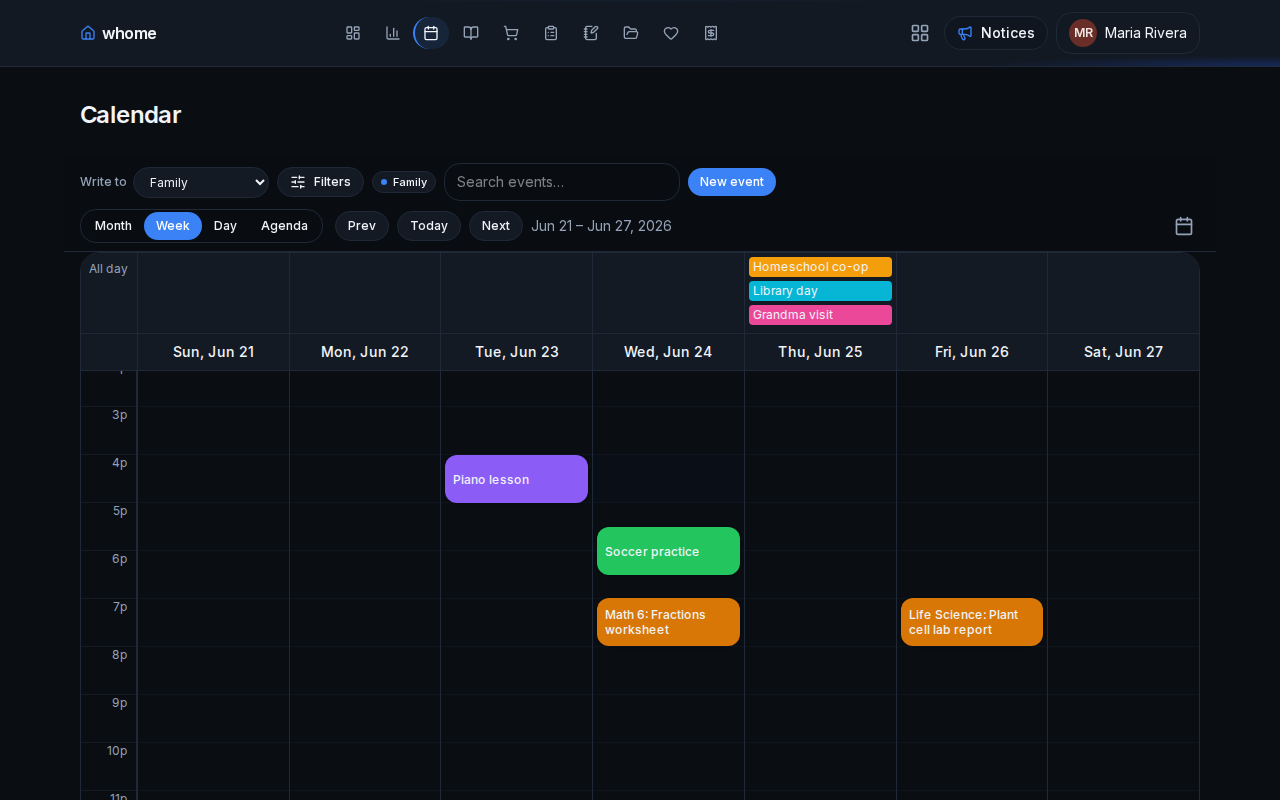Open the Piano lesson event

[x=516, y=479]
